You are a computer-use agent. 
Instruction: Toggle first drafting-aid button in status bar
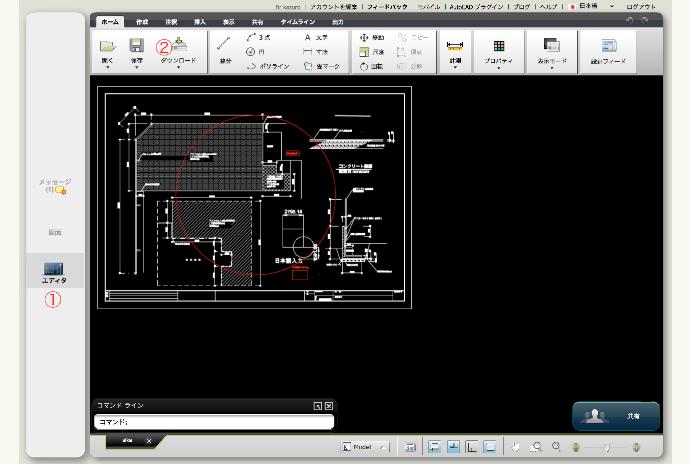coord(434,447)
